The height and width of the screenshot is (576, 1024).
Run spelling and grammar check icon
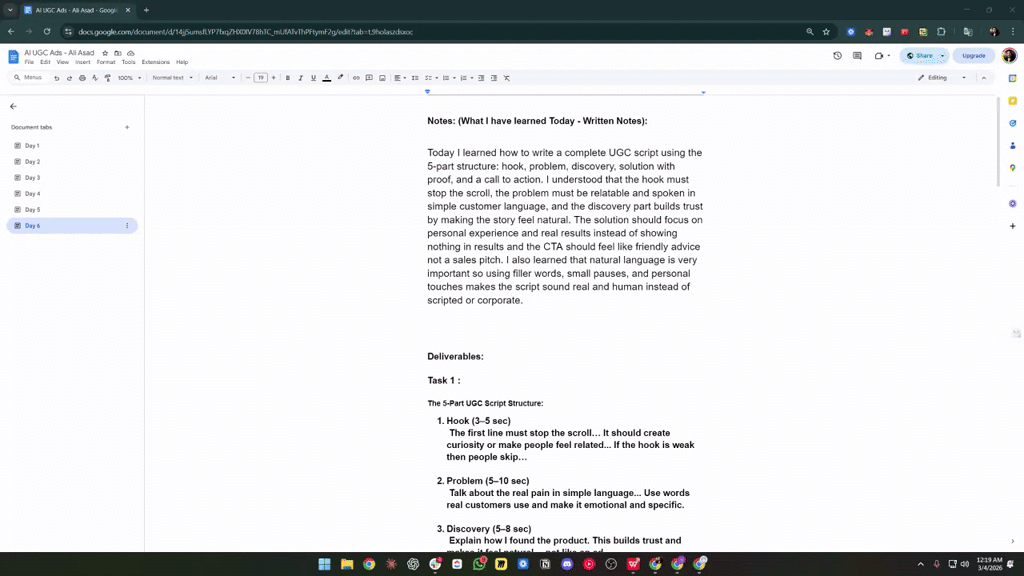[95, 78]
